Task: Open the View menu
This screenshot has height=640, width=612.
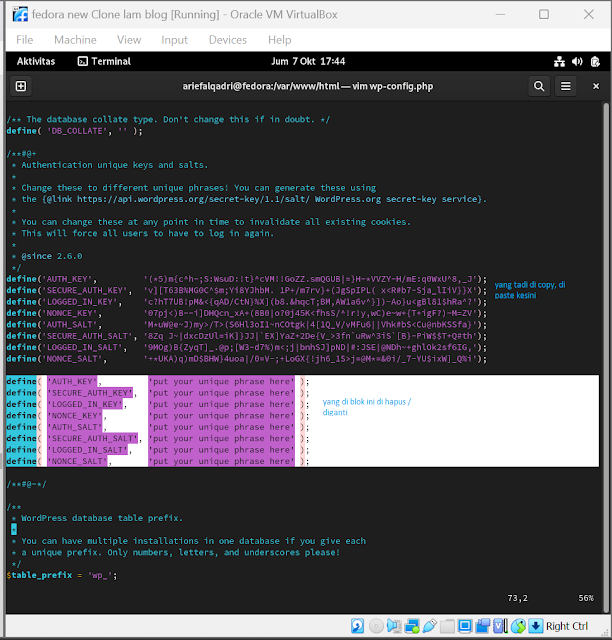Action: [129, 40]
